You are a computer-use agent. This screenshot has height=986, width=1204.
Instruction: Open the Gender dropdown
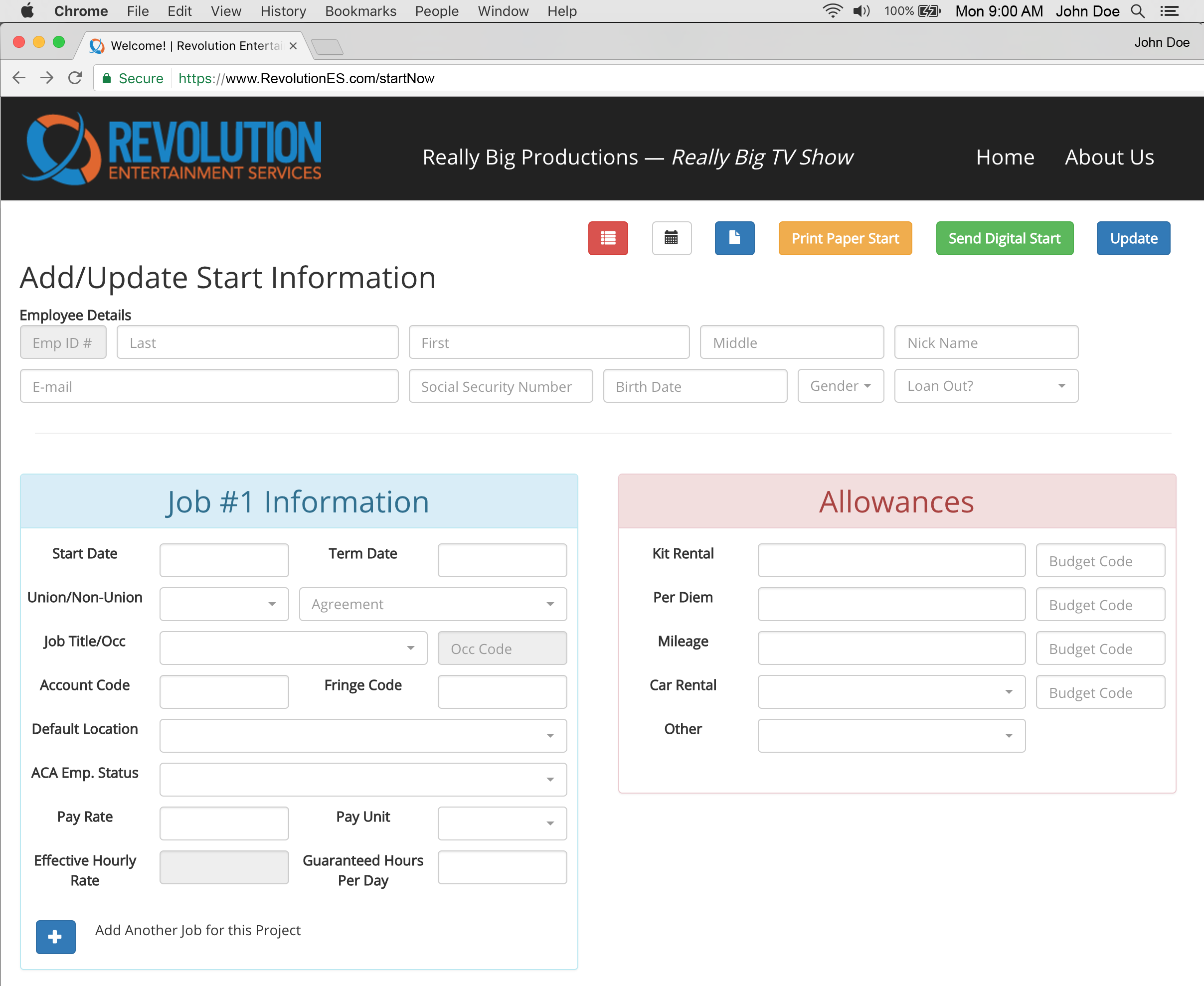click(x=841, y=386)
